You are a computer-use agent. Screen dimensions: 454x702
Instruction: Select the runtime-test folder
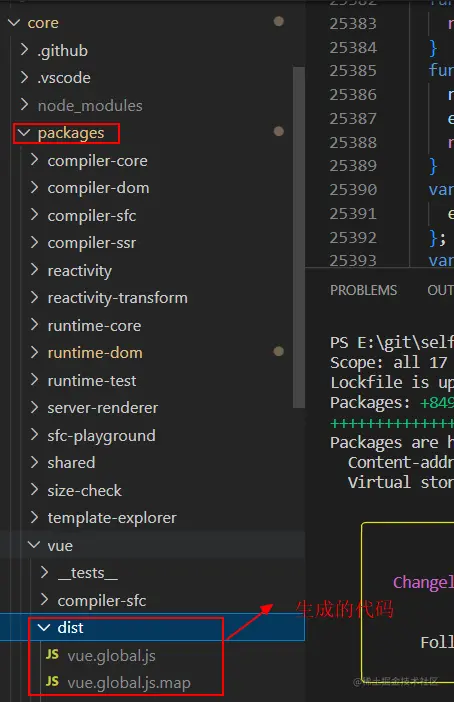[92, 381]
